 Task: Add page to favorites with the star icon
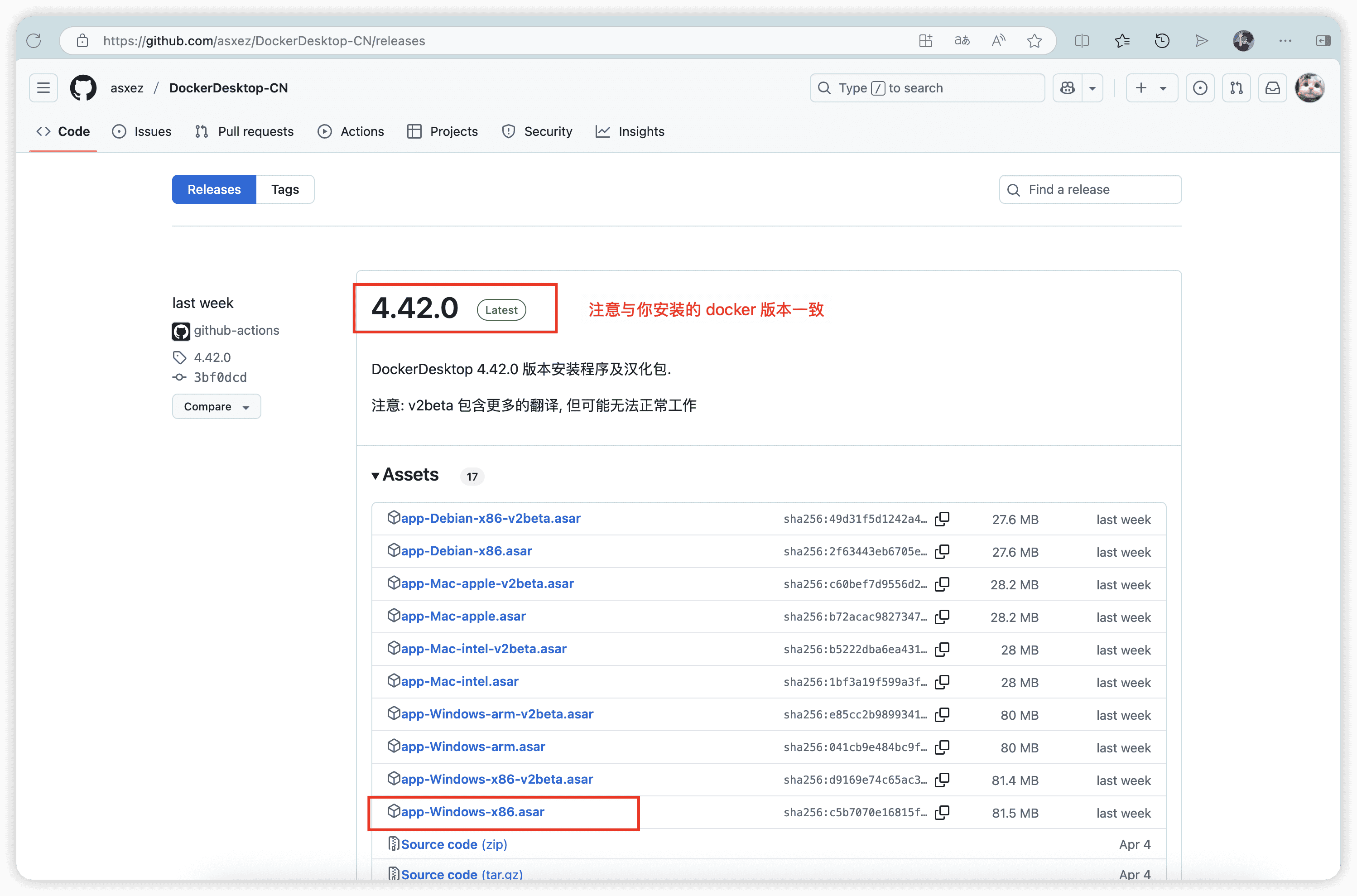1034,41
